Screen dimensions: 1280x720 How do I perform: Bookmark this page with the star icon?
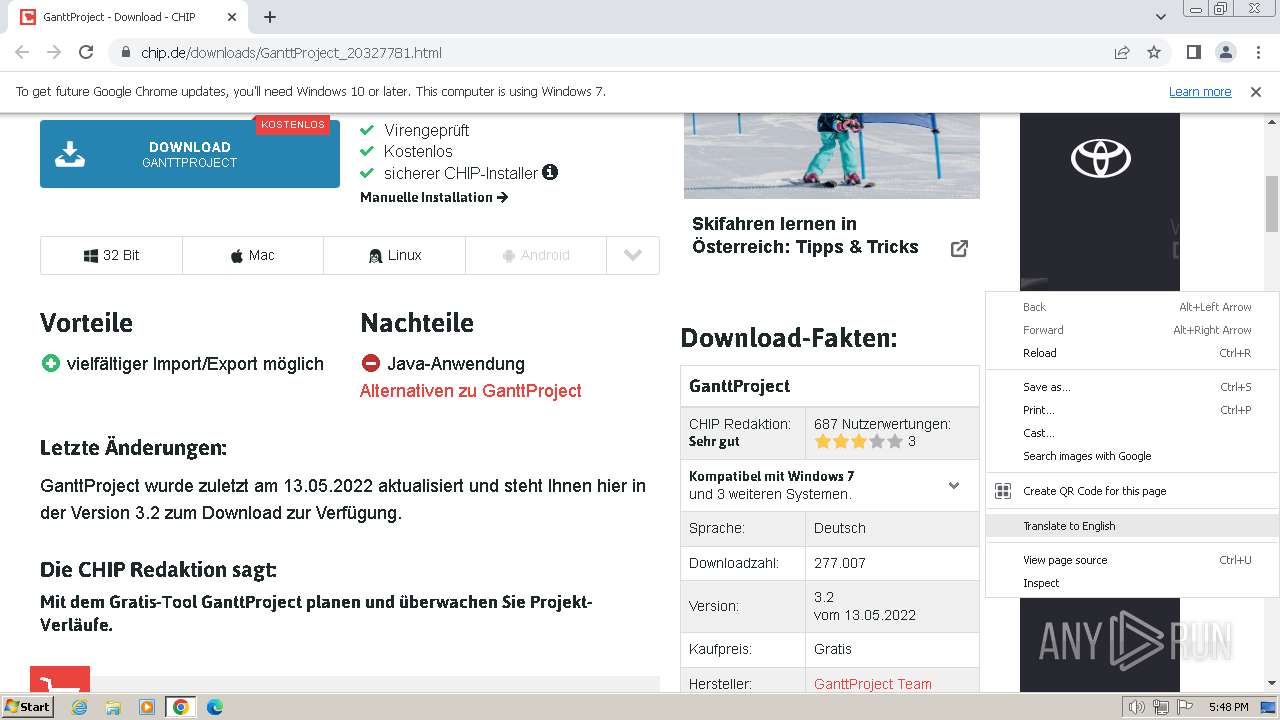pyautogui.click(x=1154, y=52)
